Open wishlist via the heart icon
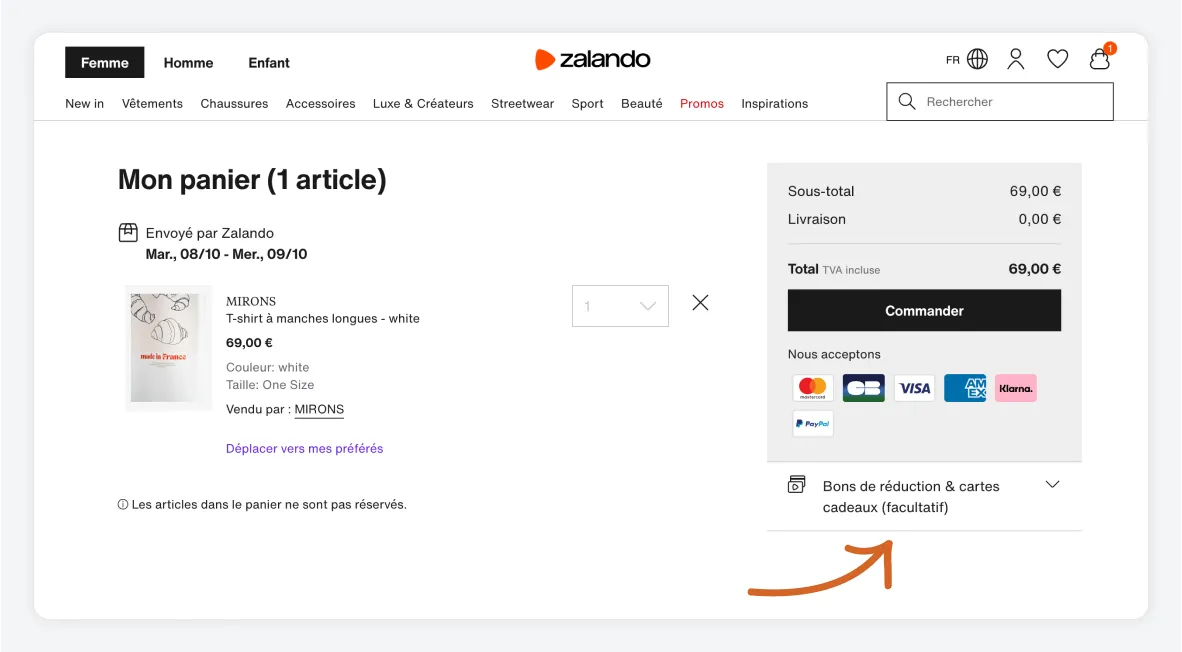Image resolution: width=1182 pixels, height=652 pixels. coord(1057,60)
